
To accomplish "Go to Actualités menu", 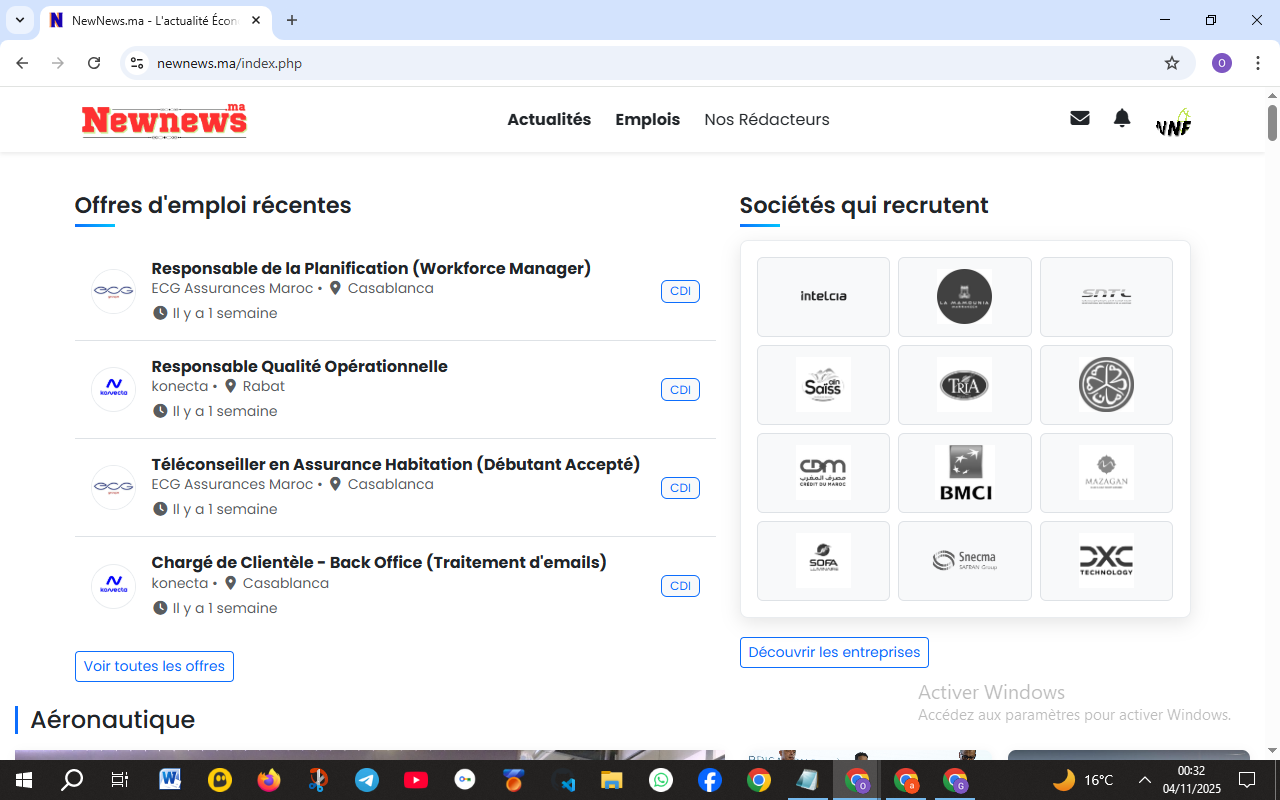I will (549, 119).
